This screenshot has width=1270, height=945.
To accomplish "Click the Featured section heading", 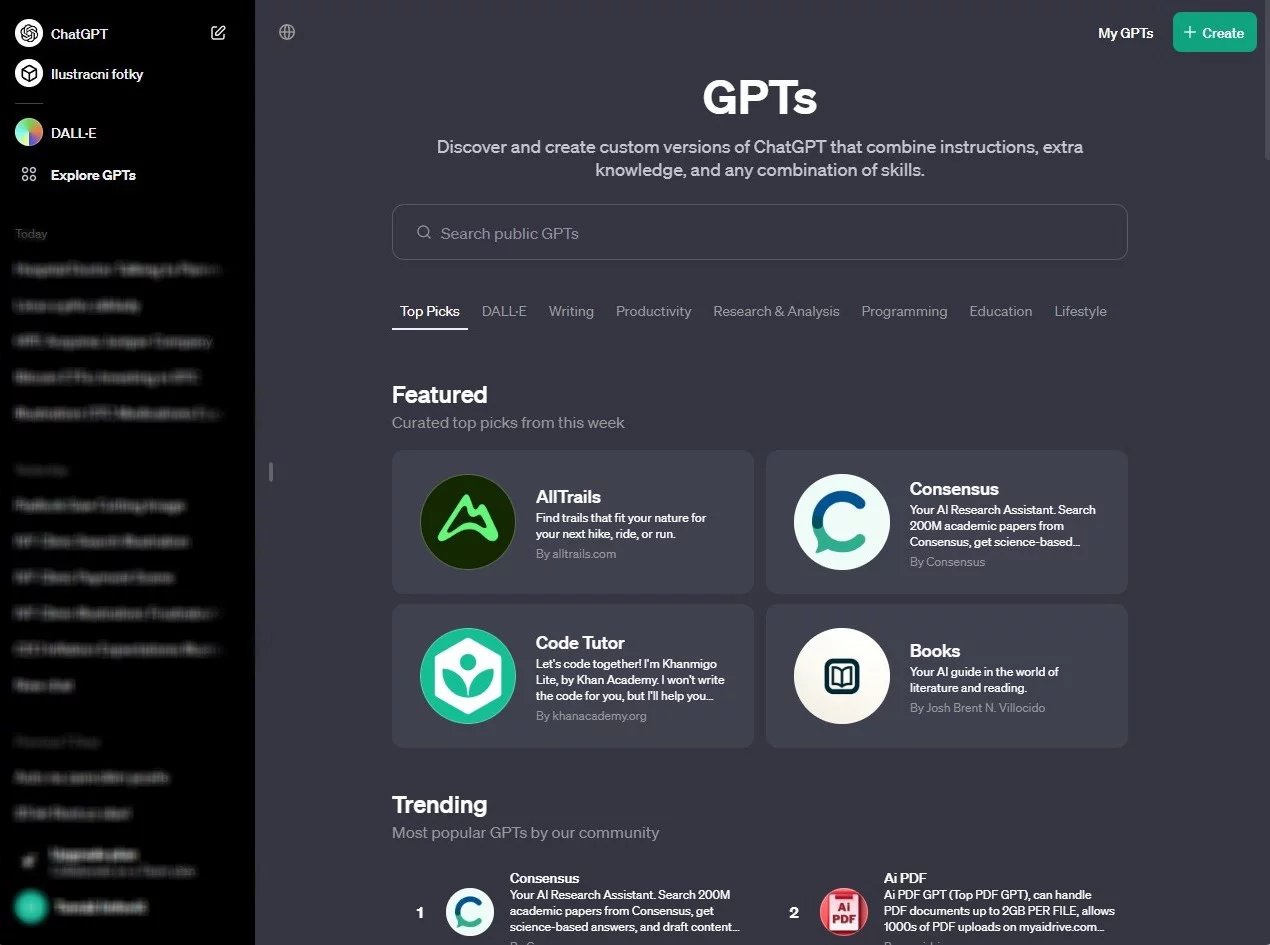I will (440, 394).
